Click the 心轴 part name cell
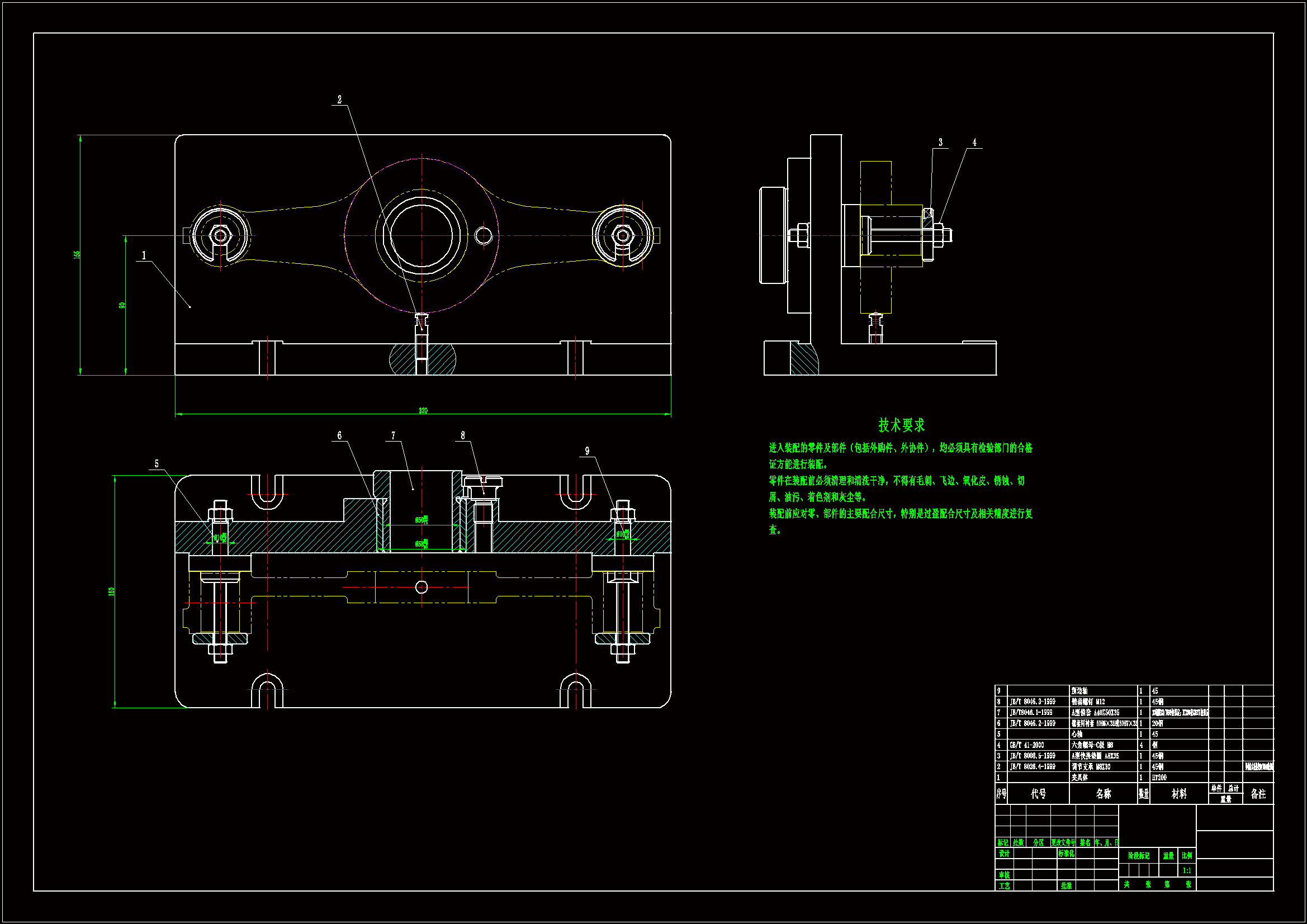Screen dimensions: 1307x924 pyautogui.click(x=1077, y=734)
